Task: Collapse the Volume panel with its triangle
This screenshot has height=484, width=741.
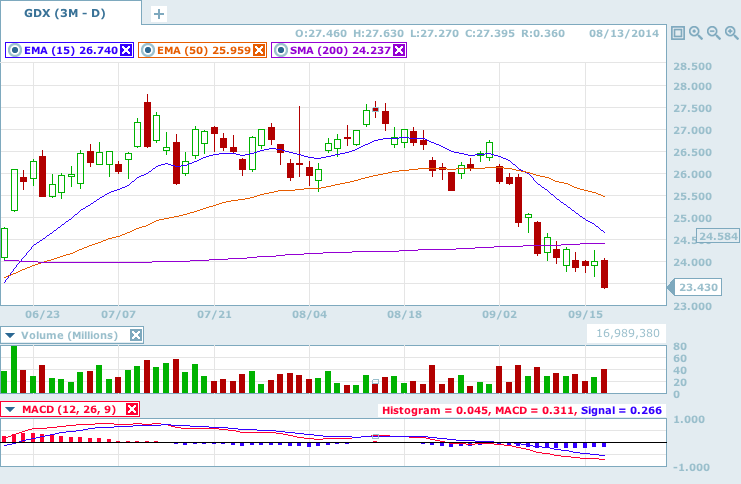Action: (x=9, y=335)
